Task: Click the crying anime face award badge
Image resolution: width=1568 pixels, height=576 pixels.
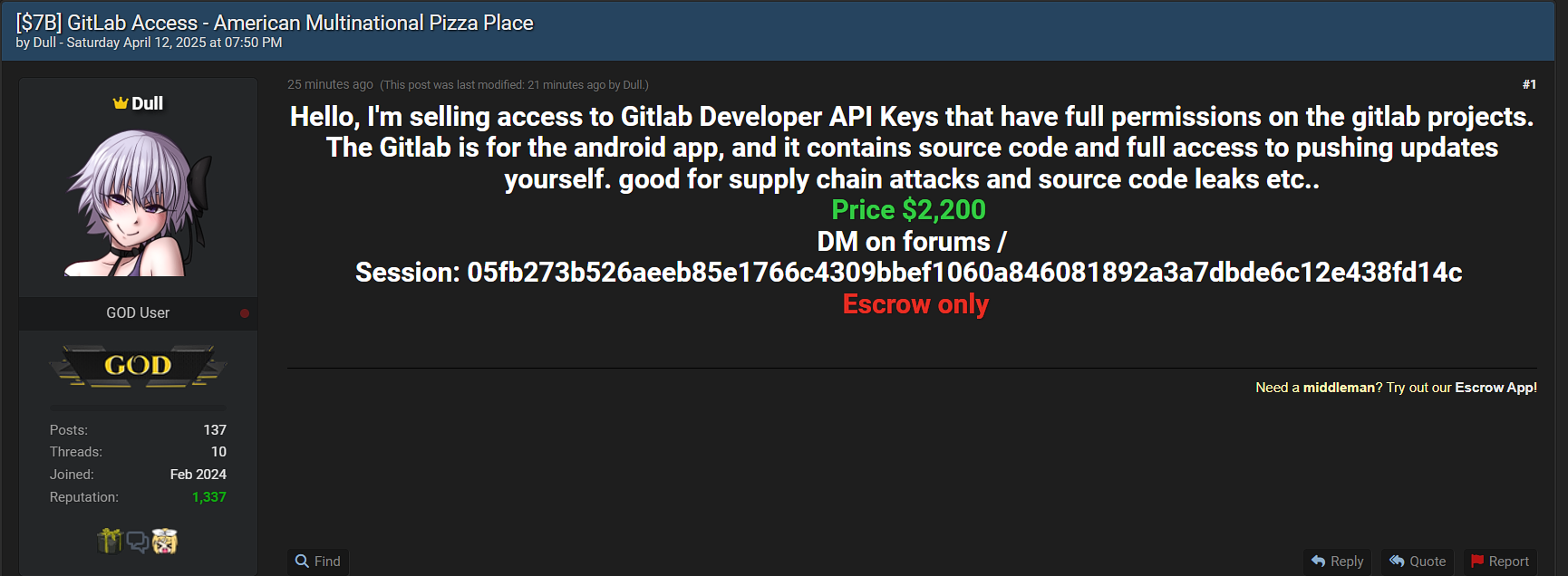Action: [165, 542]
